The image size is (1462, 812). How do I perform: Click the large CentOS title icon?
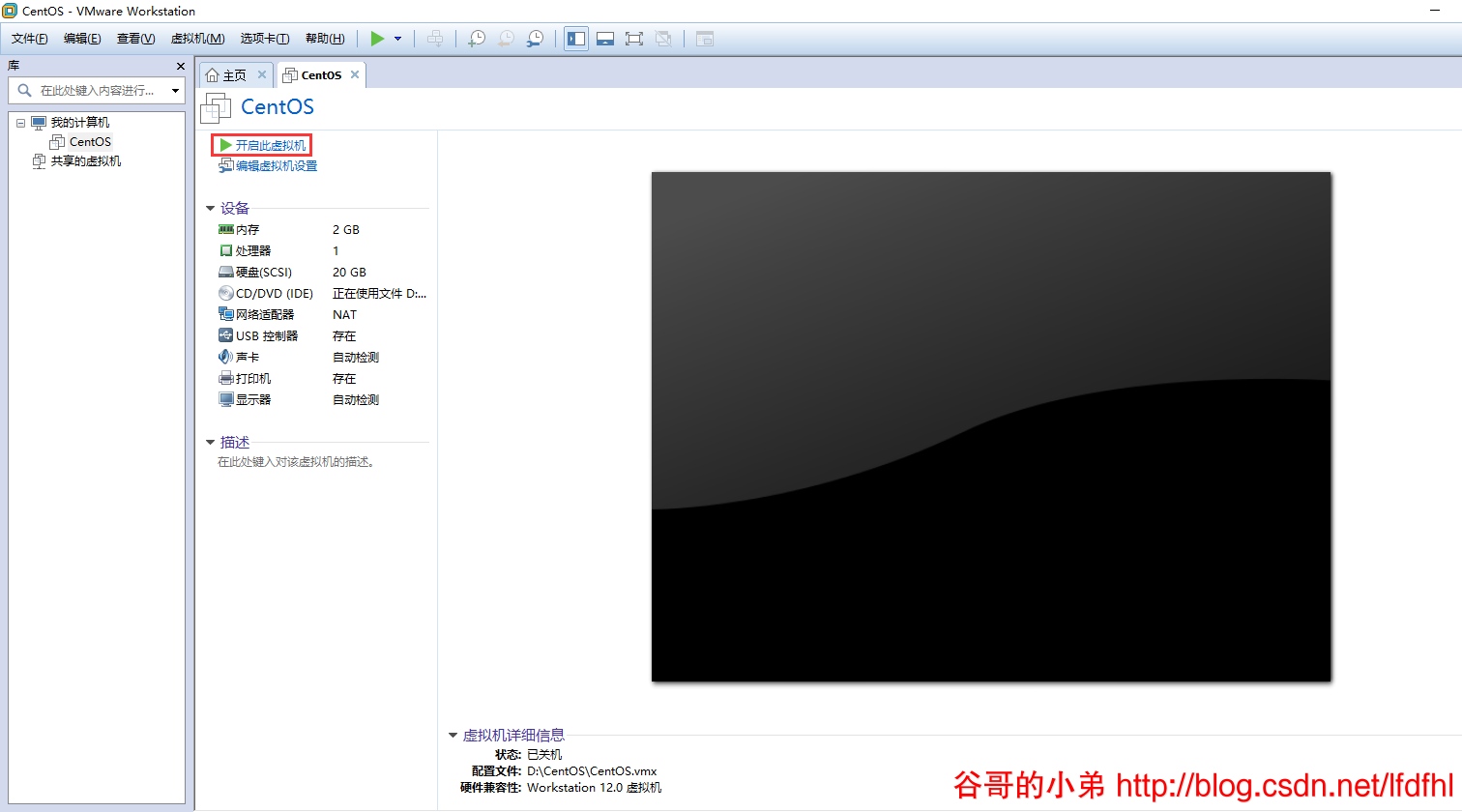(216, 107)
